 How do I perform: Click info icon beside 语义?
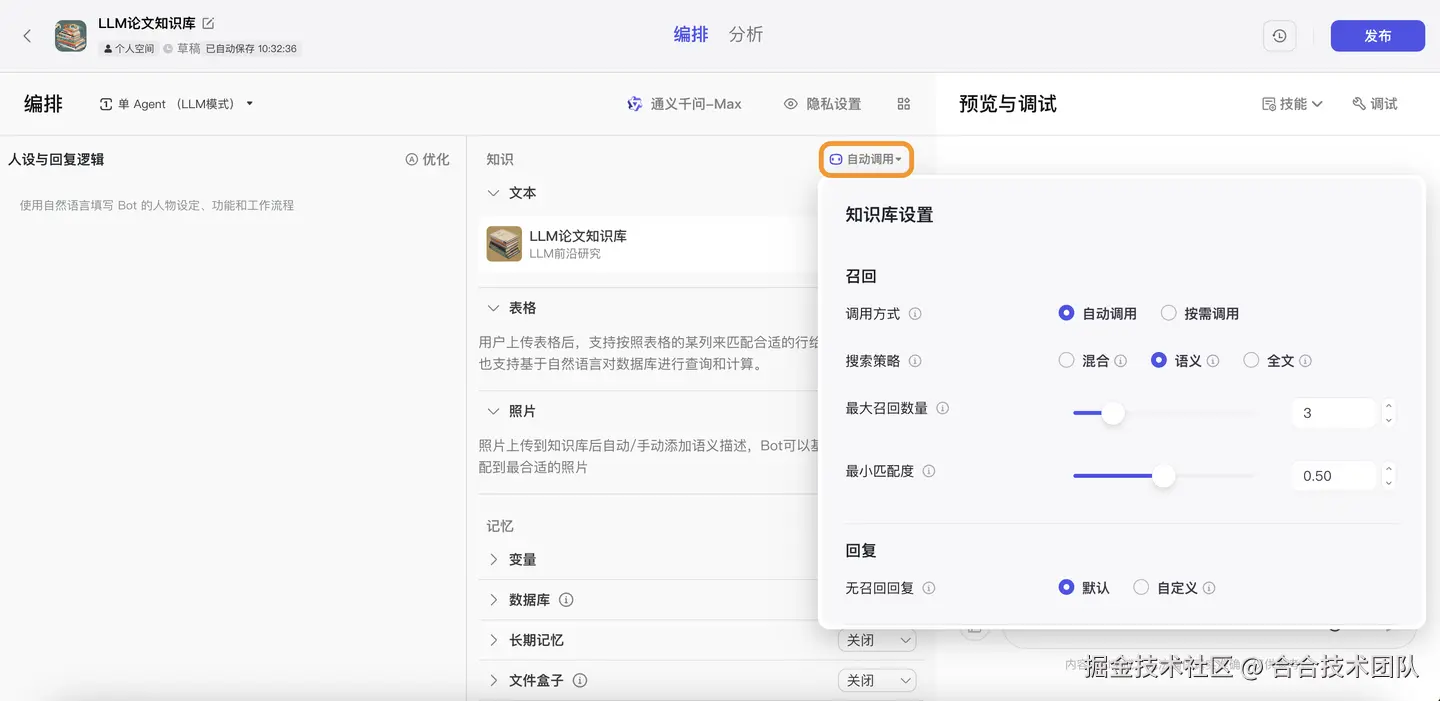tap(1213, 361)
